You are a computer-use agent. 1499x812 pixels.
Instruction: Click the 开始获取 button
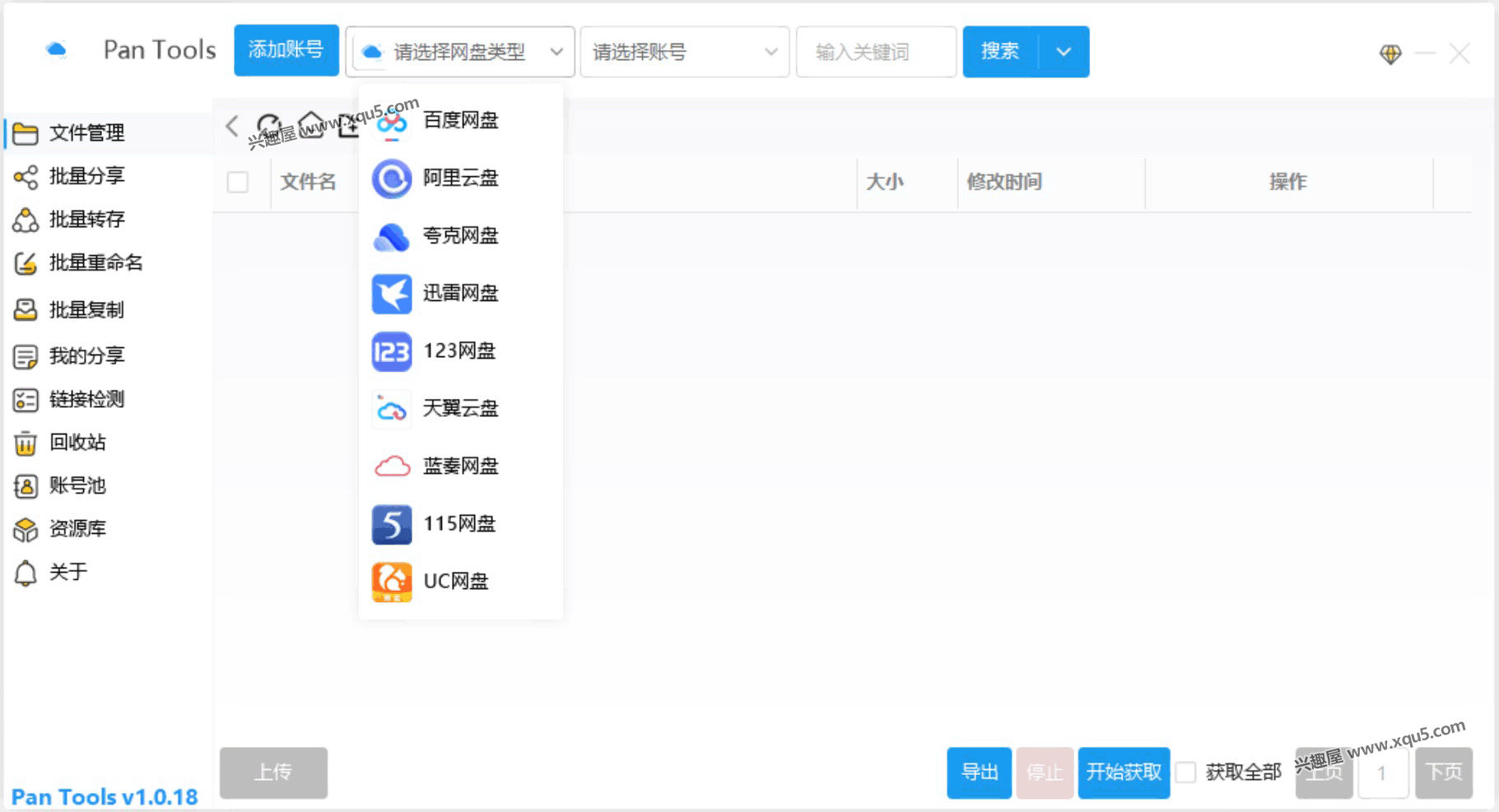1124,773
